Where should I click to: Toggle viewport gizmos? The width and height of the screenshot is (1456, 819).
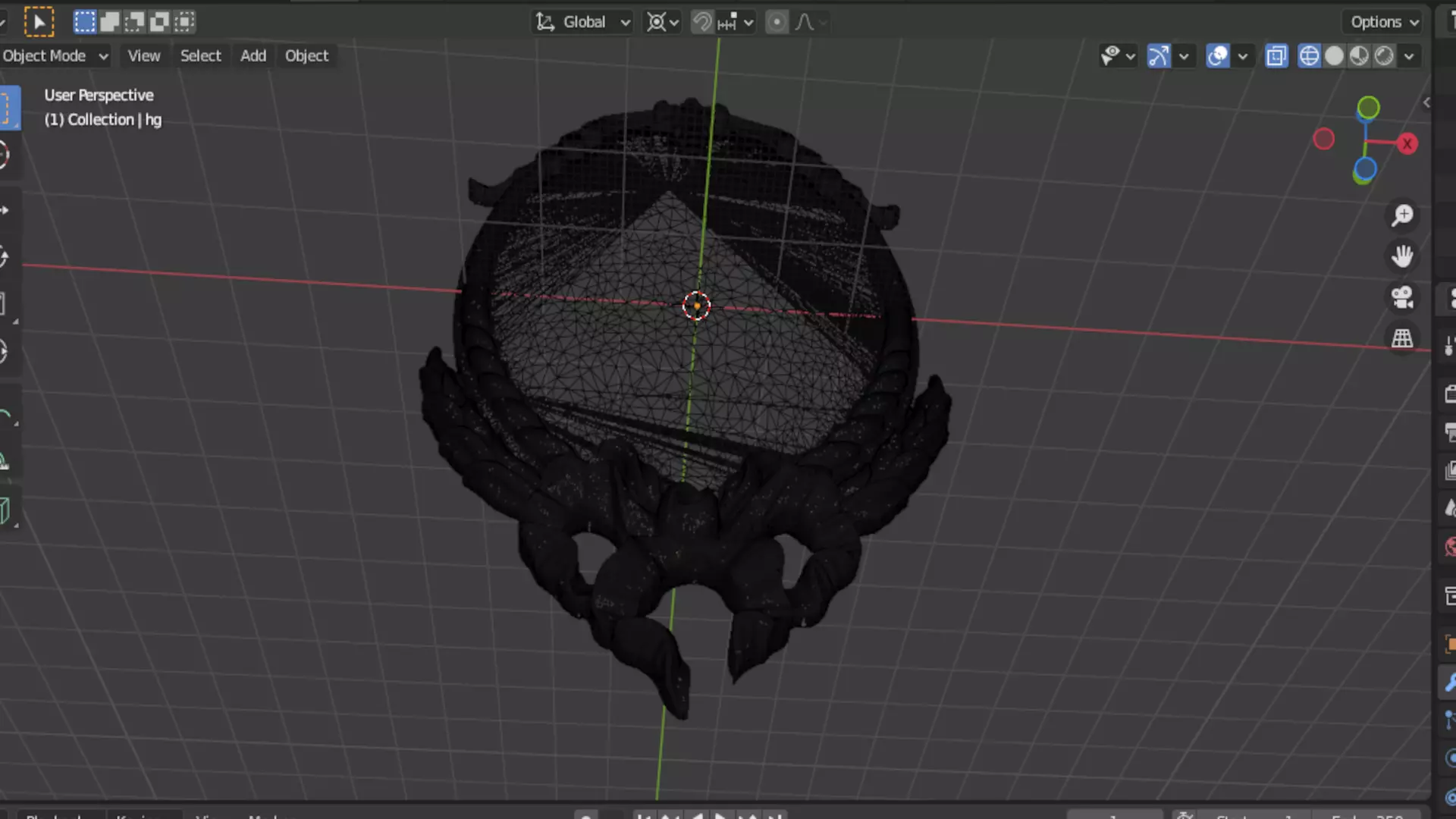pos(1158,55)
